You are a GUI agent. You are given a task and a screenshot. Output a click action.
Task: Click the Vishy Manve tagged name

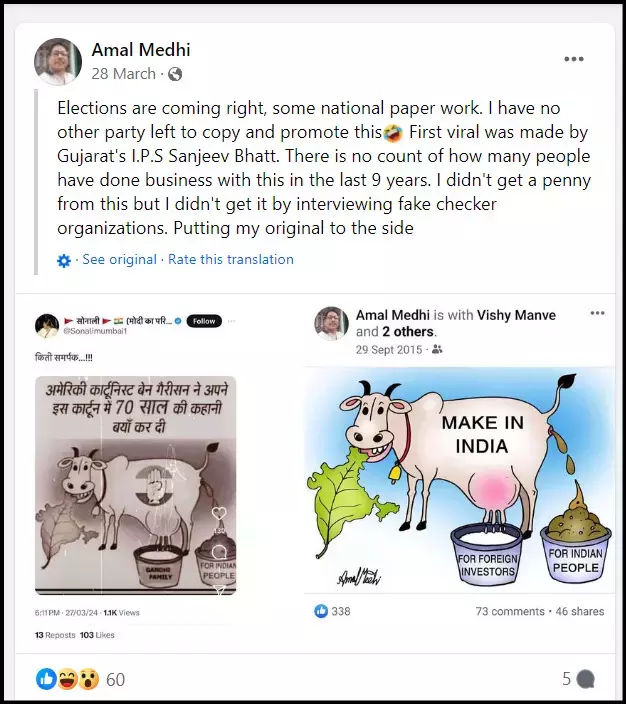(516, 315)
